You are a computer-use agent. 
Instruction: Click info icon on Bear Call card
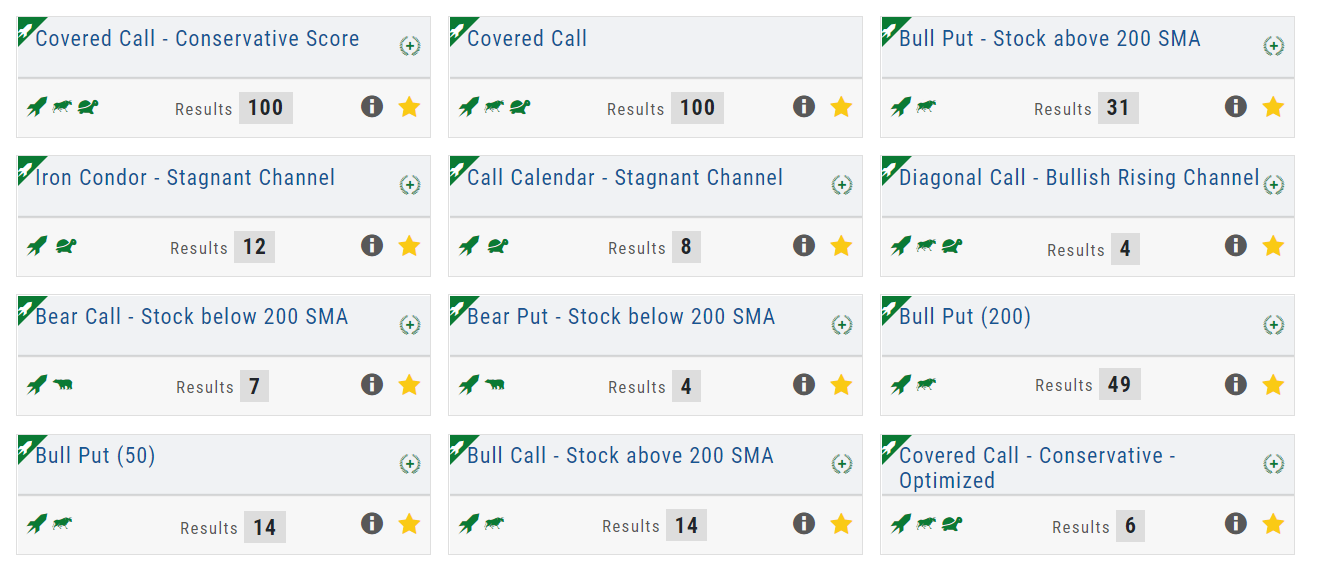372,384
